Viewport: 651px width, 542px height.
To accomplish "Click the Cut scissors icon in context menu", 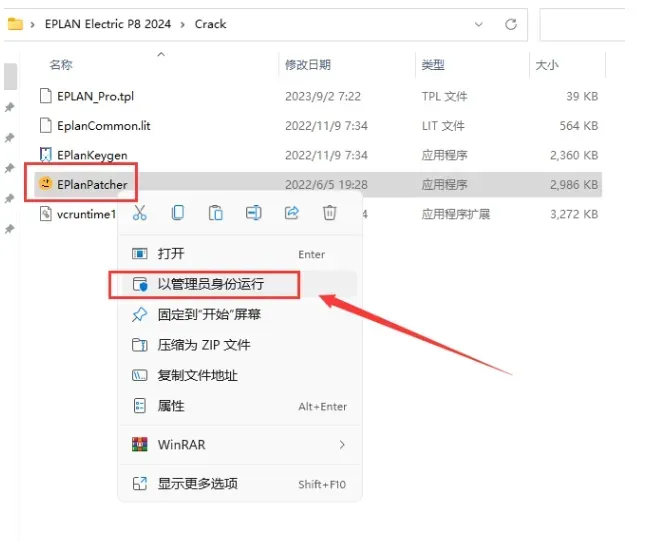I will click(x=140, y=213).
